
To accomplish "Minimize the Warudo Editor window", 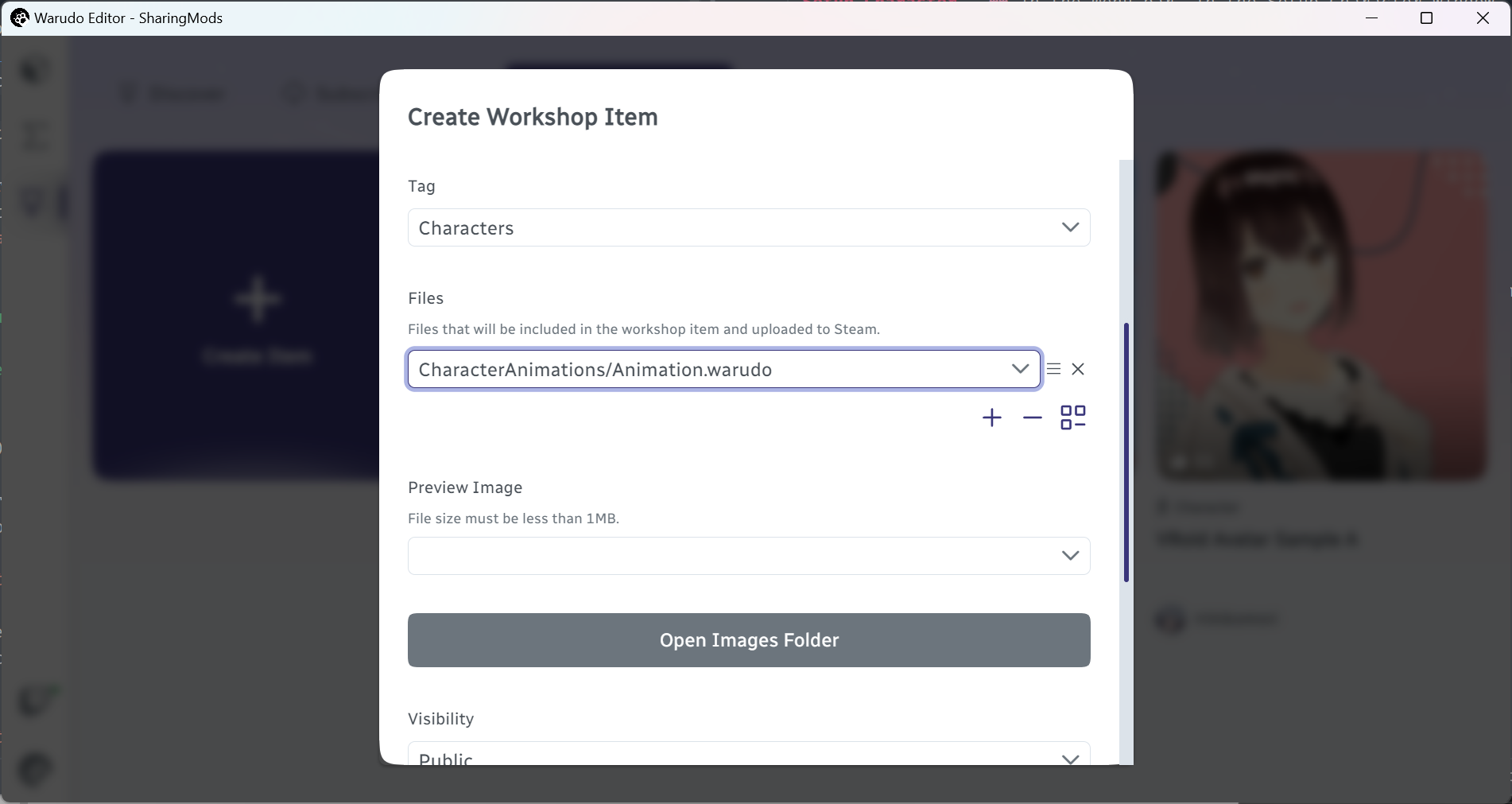I will pyautogui.click(x=1371, y=17).
